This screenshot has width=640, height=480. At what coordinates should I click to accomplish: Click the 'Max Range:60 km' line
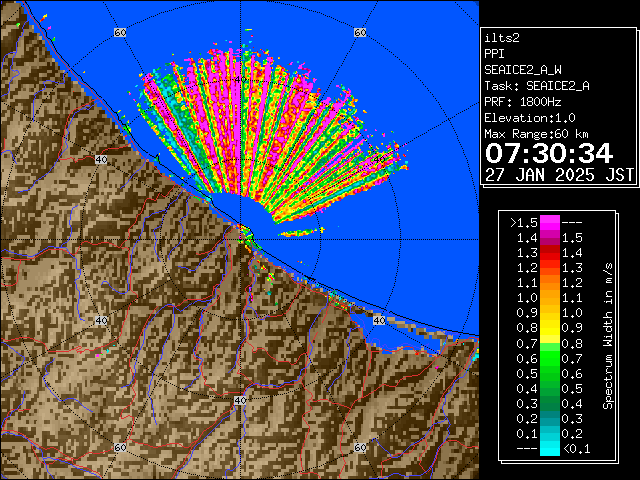point(536,134)
